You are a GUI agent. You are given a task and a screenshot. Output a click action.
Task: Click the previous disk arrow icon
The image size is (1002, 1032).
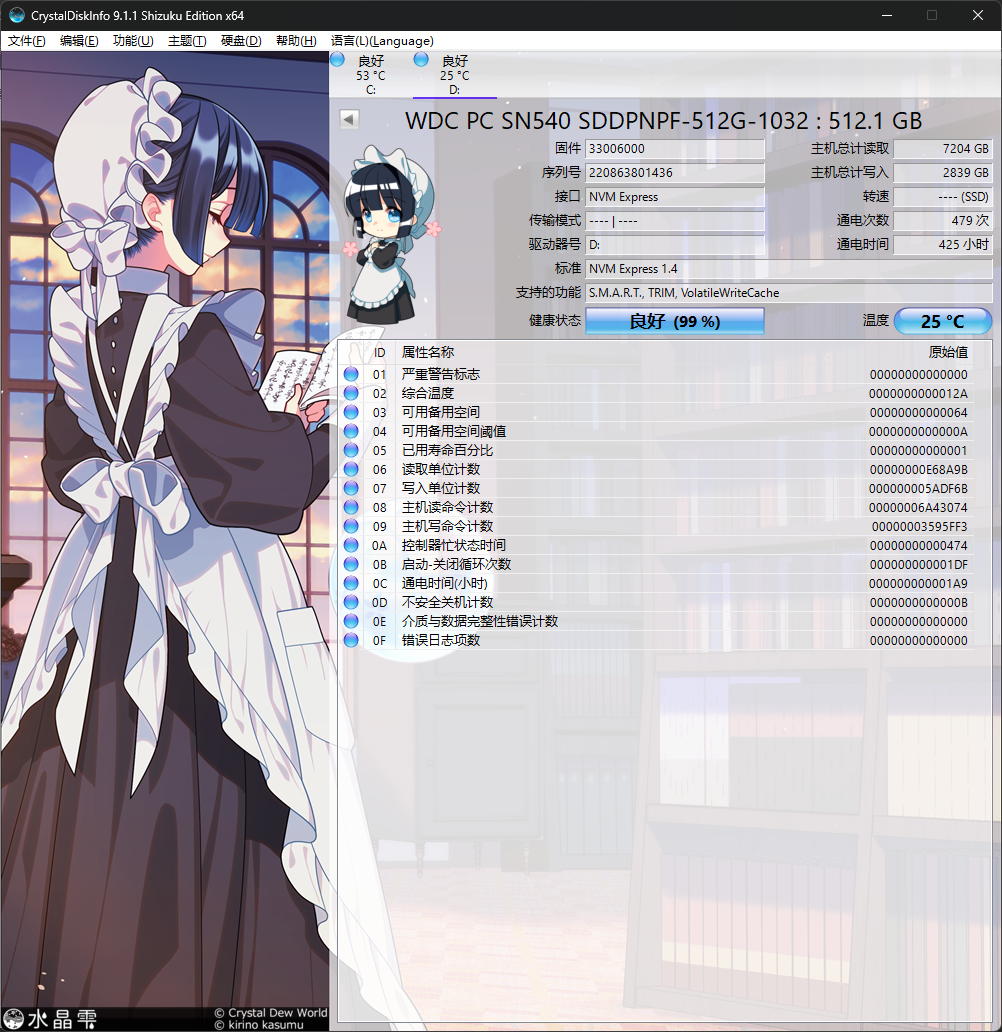(349, 119)
